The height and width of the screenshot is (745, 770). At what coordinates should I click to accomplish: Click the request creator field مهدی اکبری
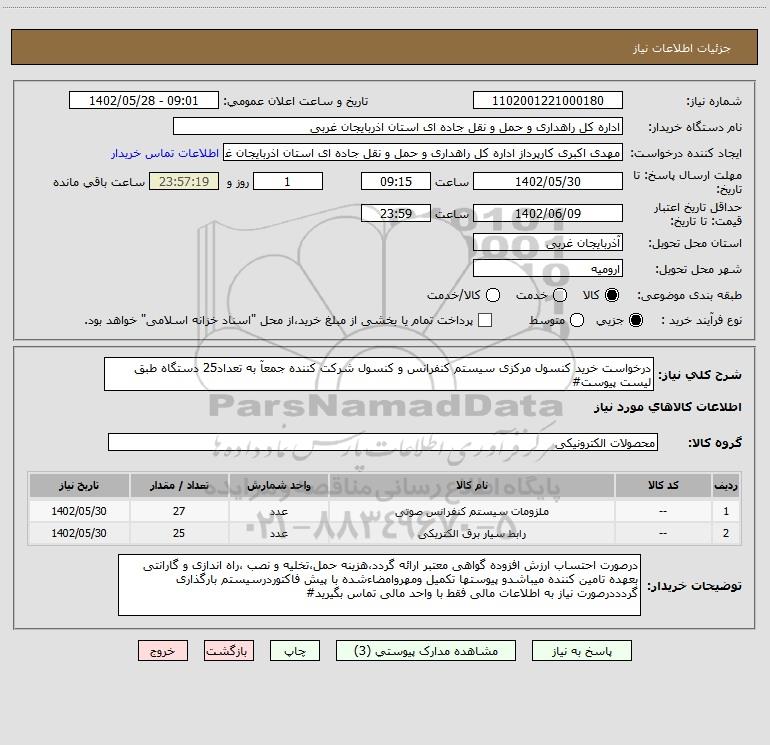pos(423,153)
